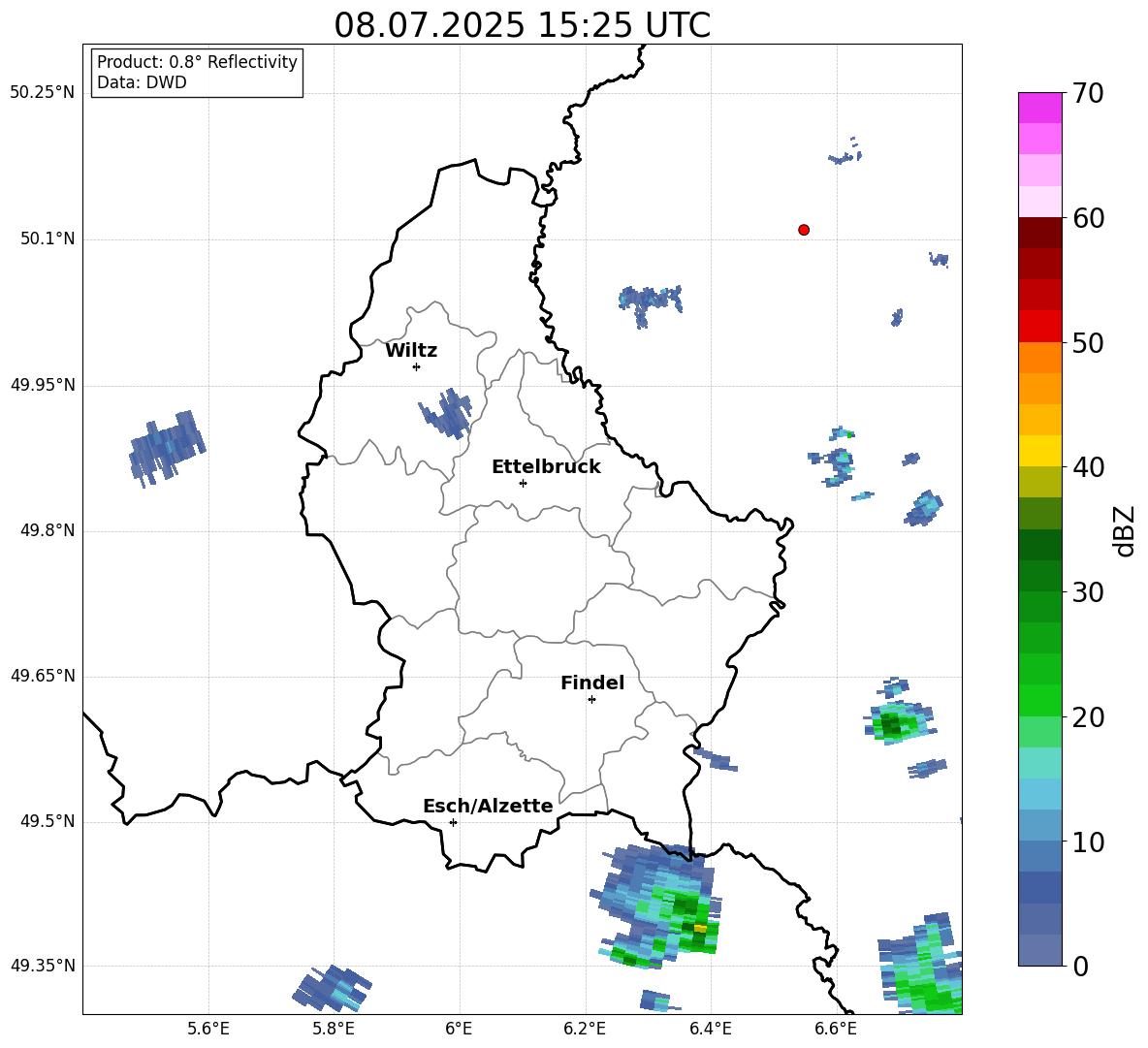Click the light cyan colorbar segment below 20

(1039, 763)
